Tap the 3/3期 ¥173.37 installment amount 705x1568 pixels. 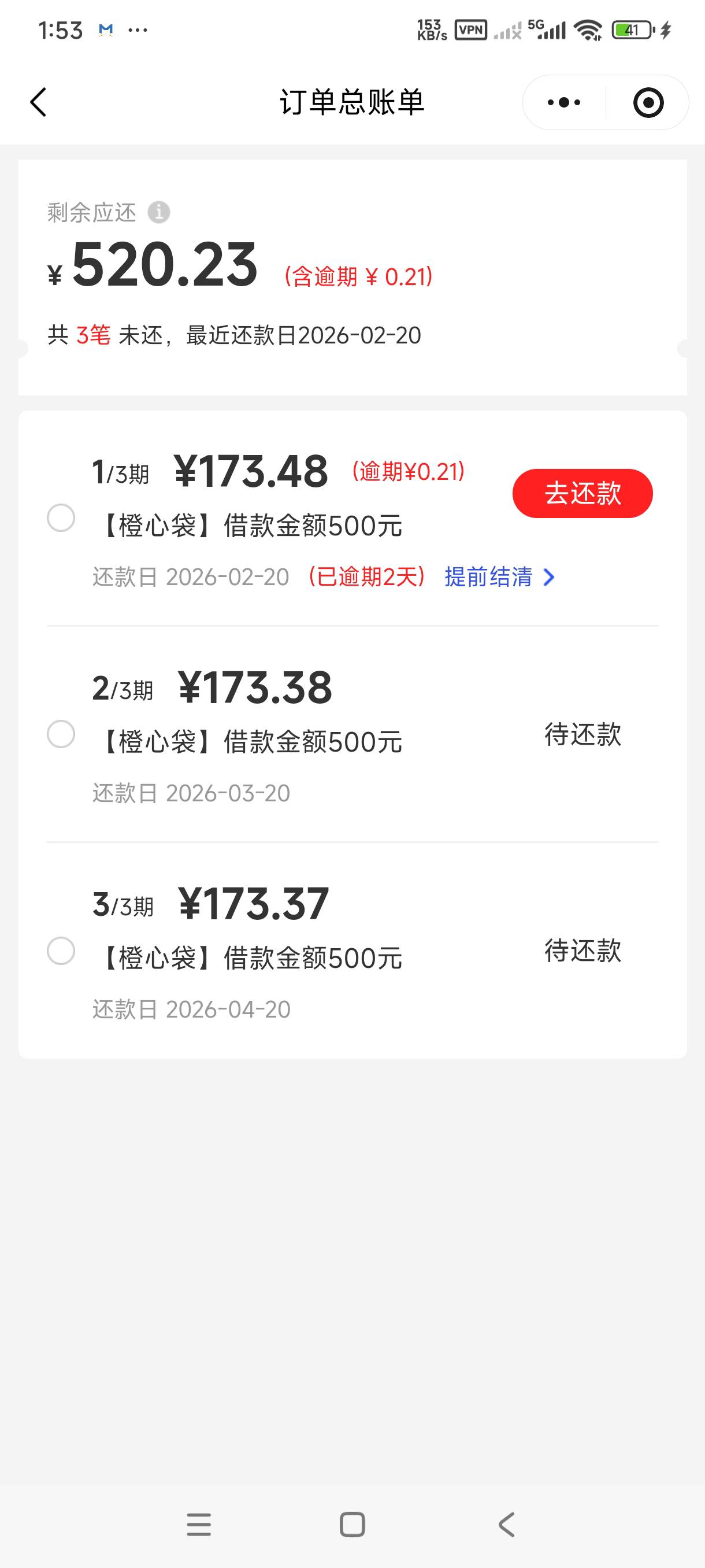coord(253,904)
